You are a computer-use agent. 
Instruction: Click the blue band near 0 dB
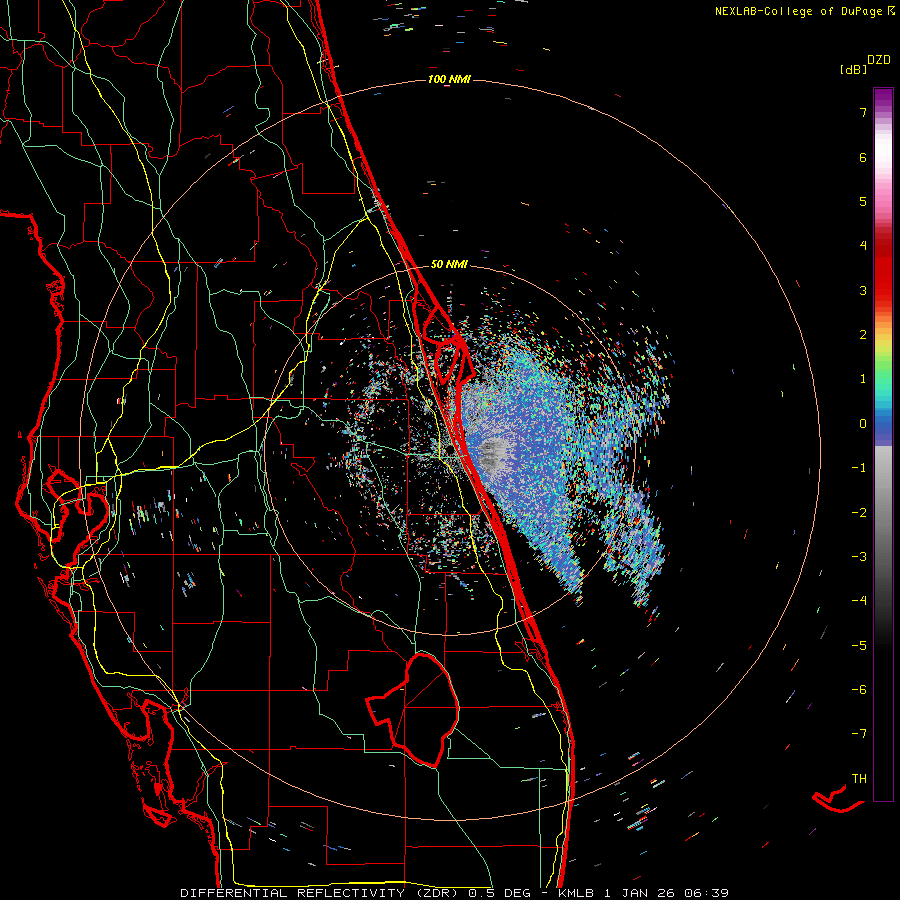click(883, 428)
